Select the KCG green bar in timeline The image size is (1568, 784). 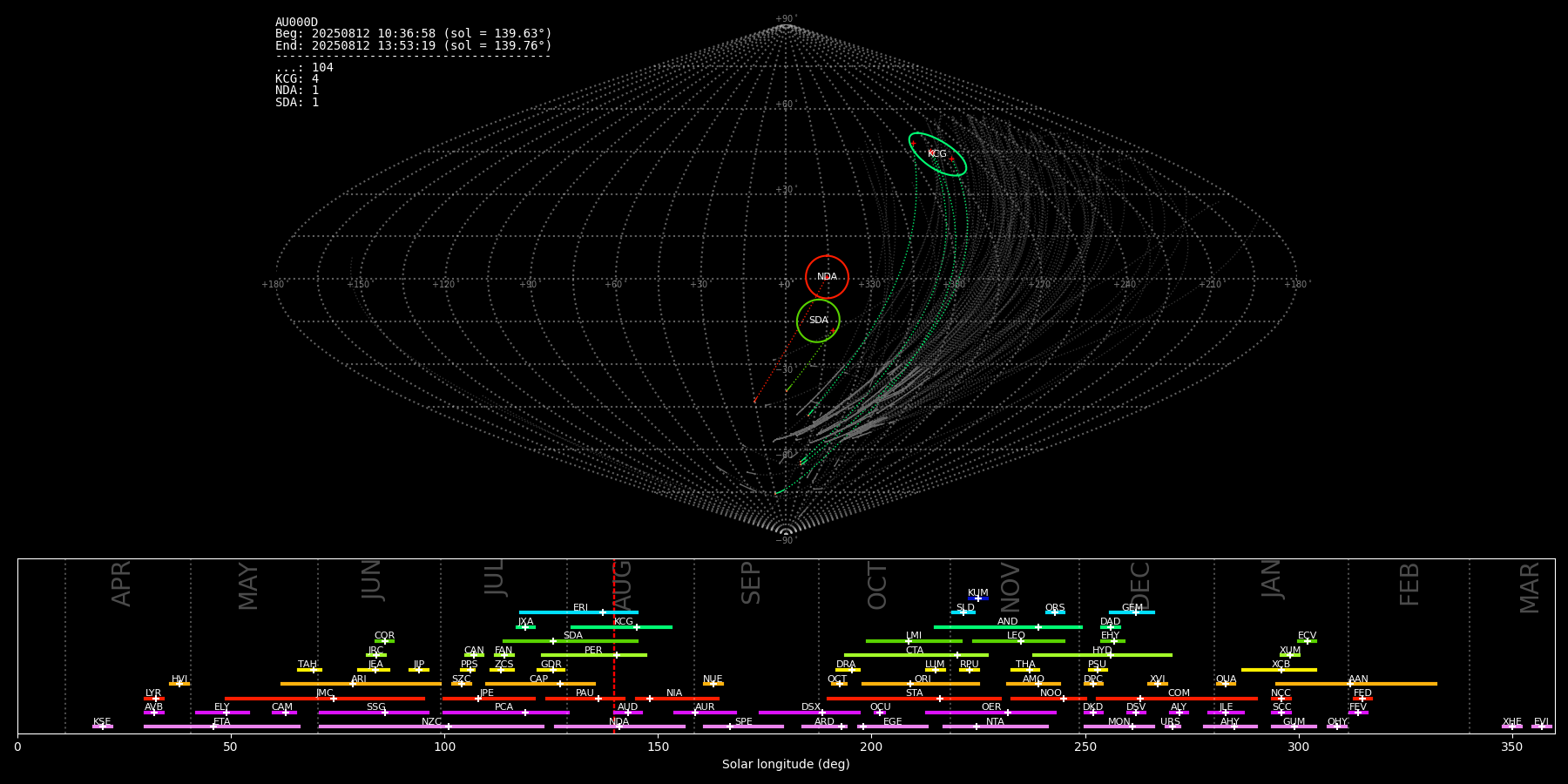coord(621,626)
